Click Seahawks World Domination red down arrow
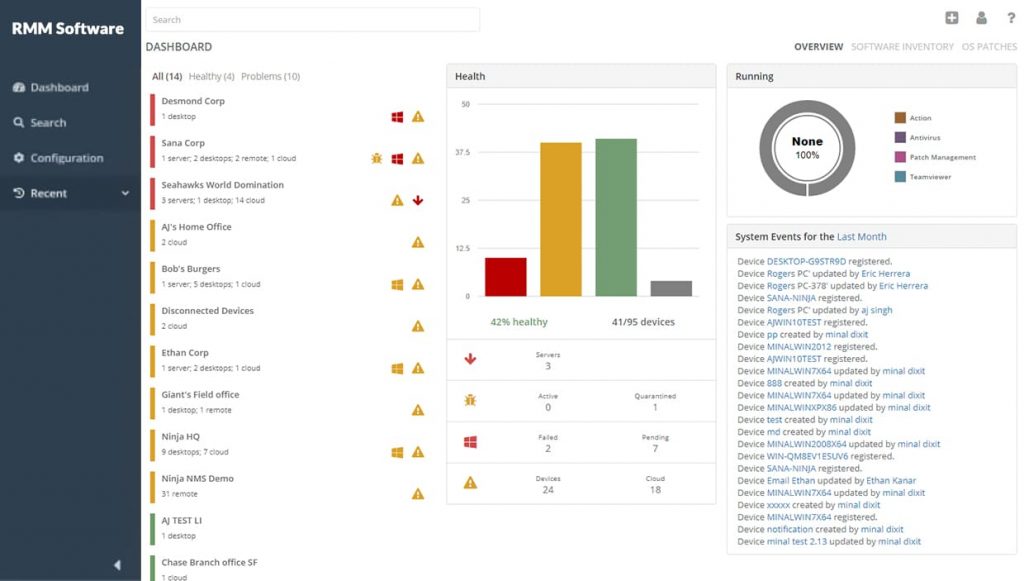Viewport: 1024px width, 581px height. pos(418,201)
